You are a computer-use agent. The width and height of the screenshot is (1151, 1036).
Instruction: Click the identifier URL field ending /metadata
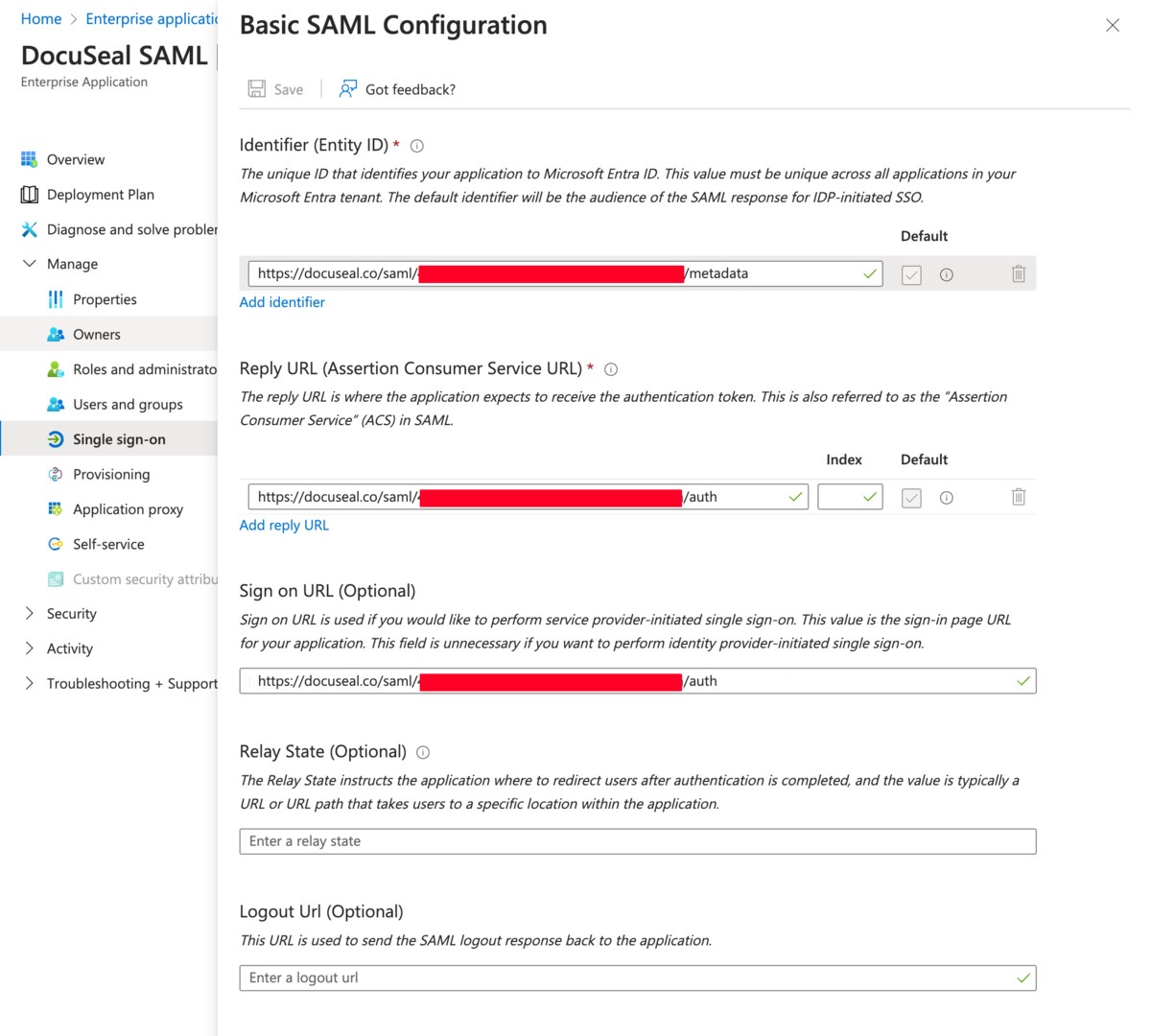[x=565, y=273]
